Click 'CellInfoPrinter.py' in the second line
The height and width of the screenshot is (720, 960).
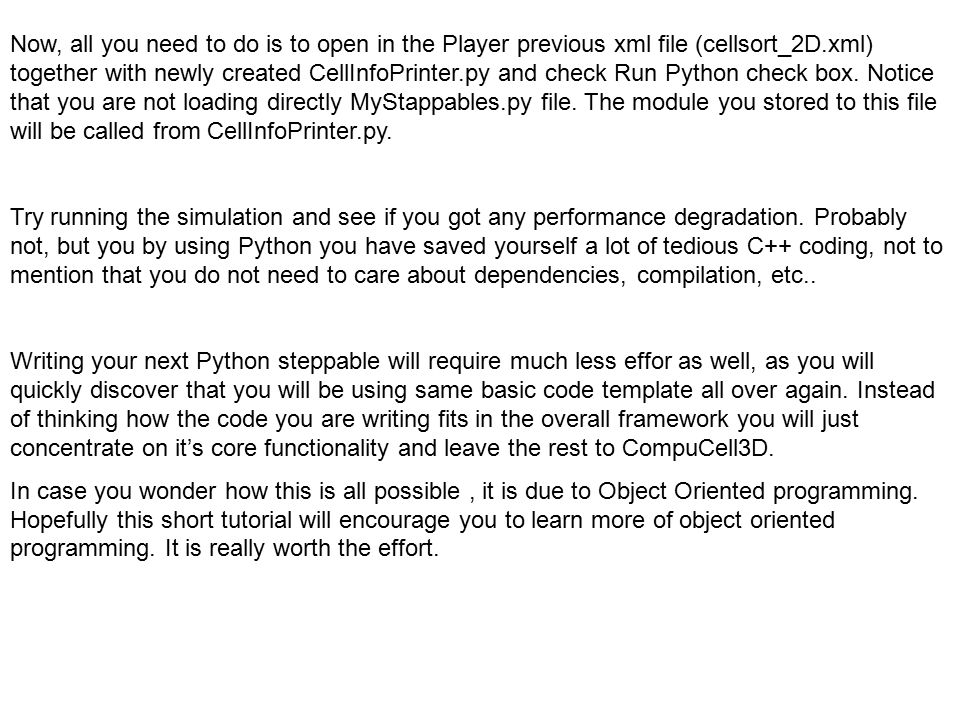point(399,73)
